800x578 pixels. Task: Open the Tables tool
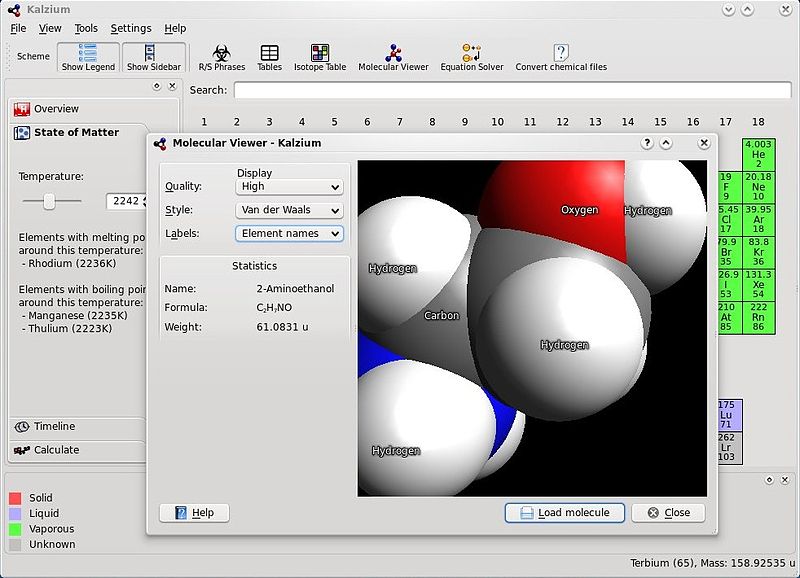click(269, 57)
